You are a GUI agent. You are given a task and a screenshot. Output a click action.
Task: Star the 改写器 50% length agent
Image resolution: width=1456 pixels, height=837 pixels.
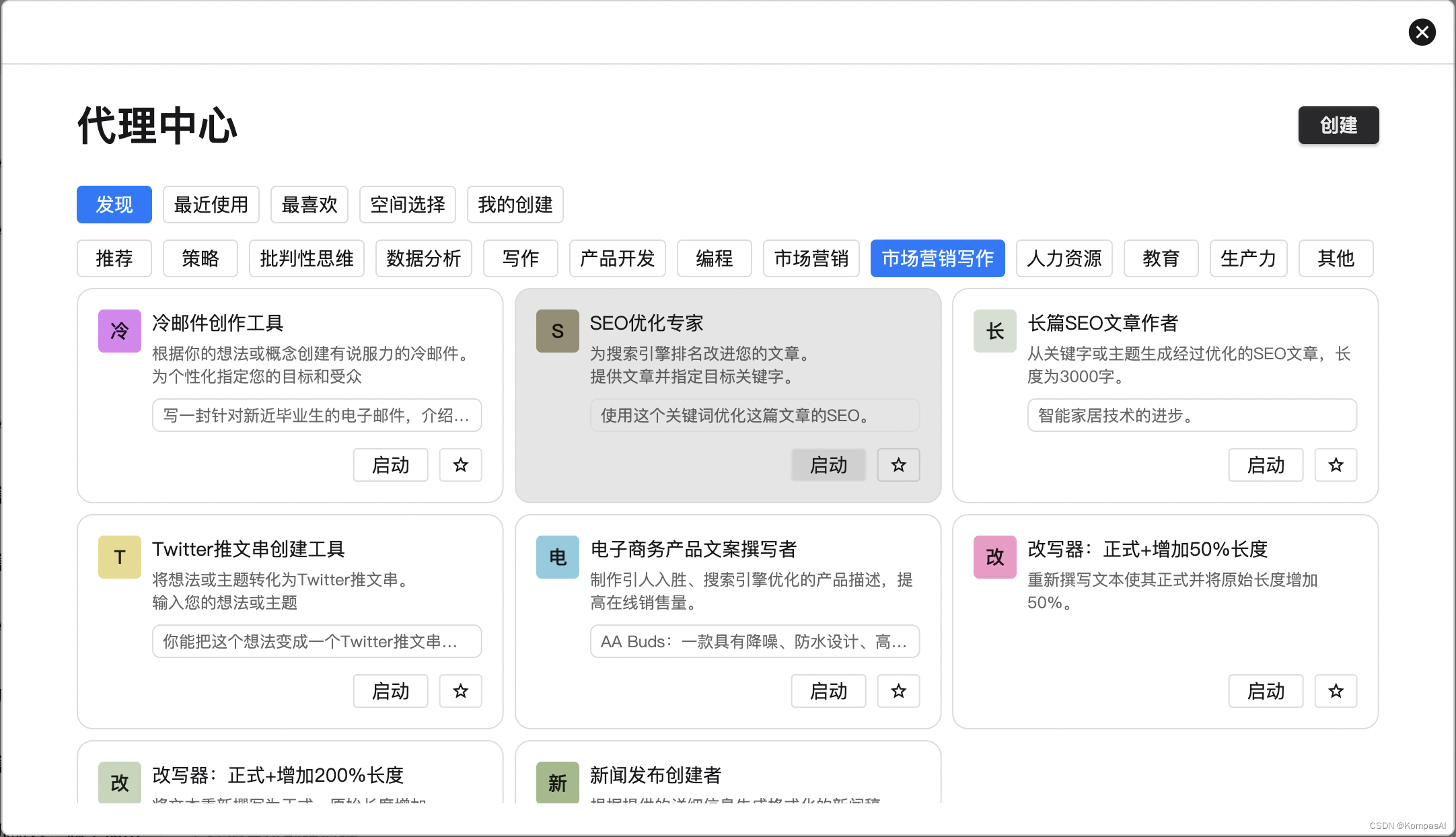click(1336, 691)
